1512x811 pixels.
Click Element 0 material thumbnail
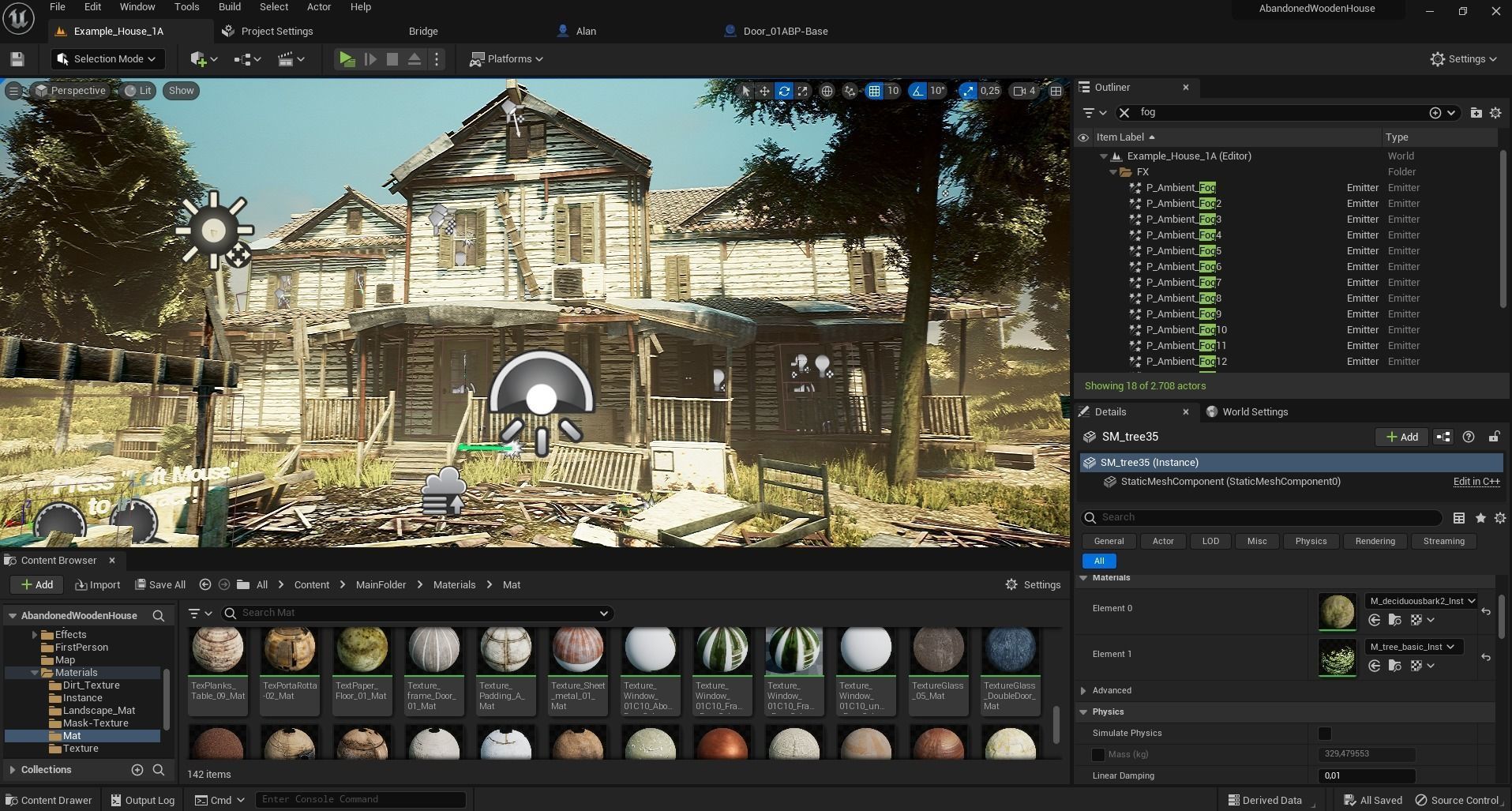1337,612
